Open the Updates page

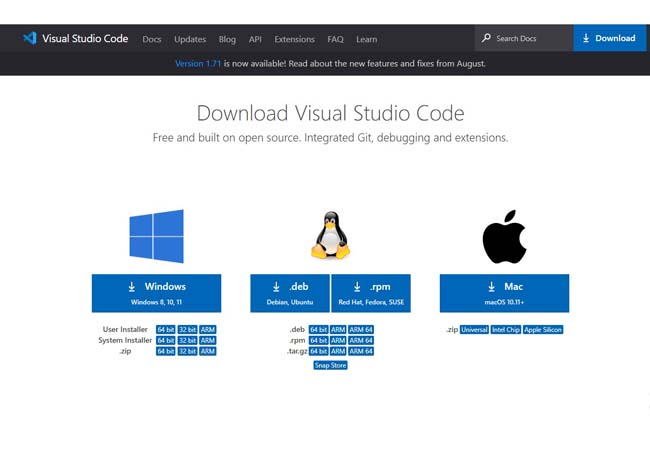coord(190,39)
